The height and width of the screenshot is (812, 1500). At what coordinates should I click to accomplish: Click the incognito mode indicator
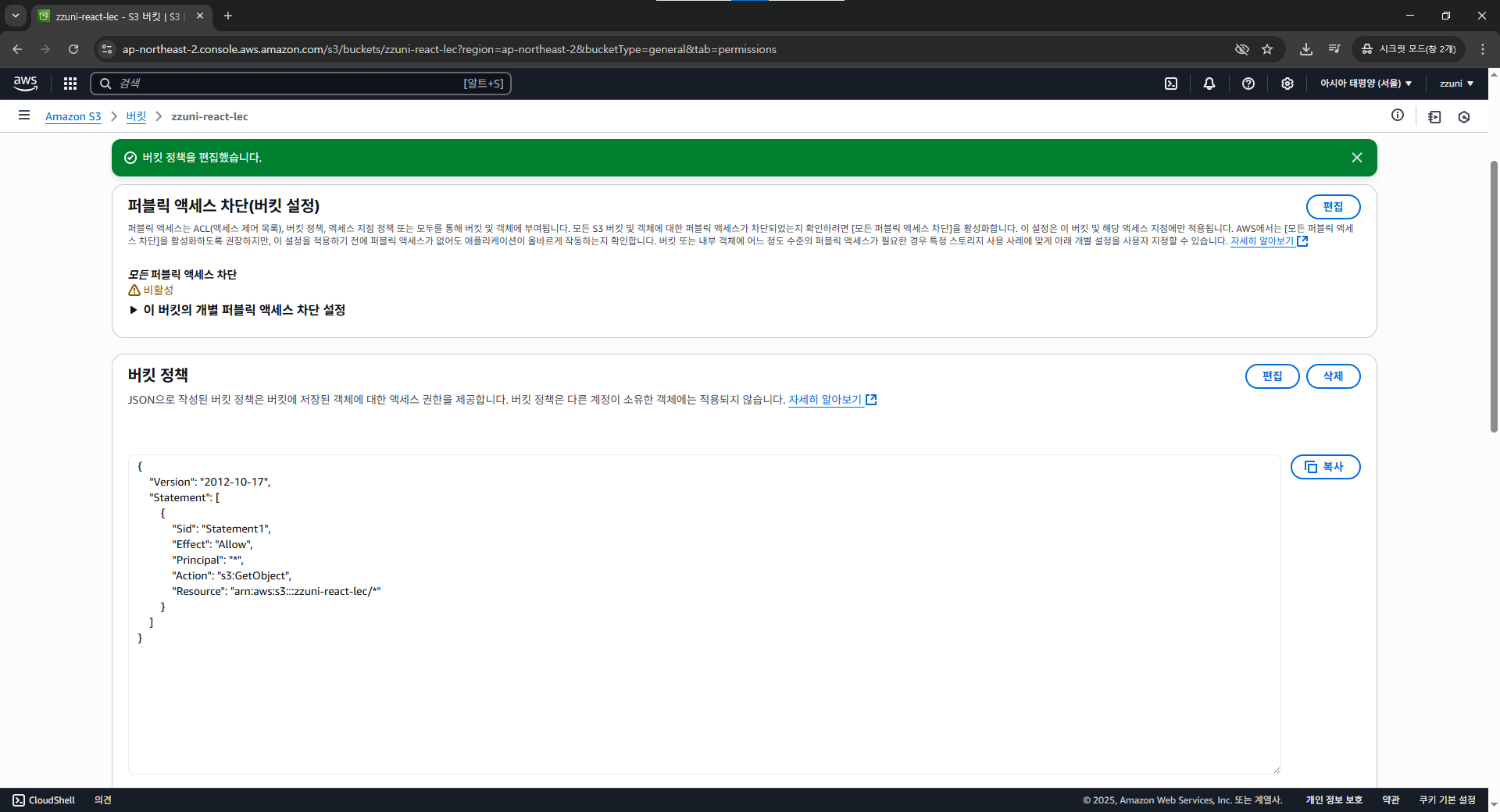[1409, 49]
